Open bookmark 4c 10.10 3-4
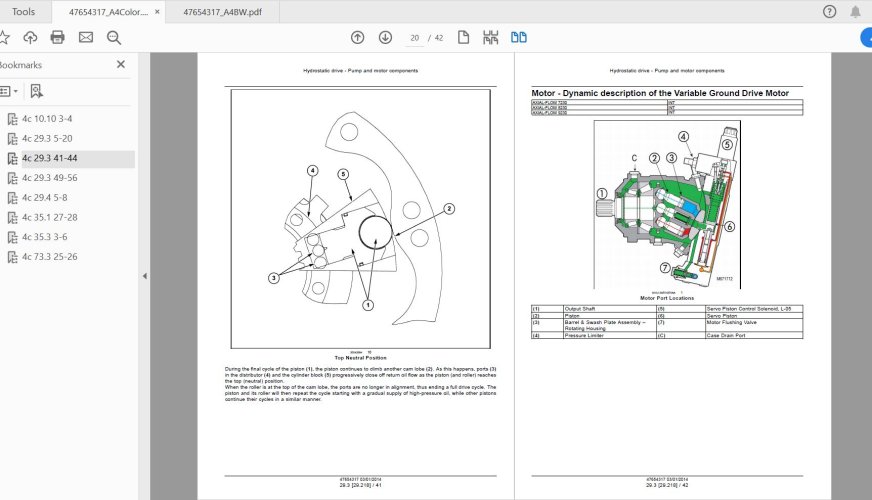Viewport: 872px width, 500px height. pyautogui.click(x=47, y=118)
